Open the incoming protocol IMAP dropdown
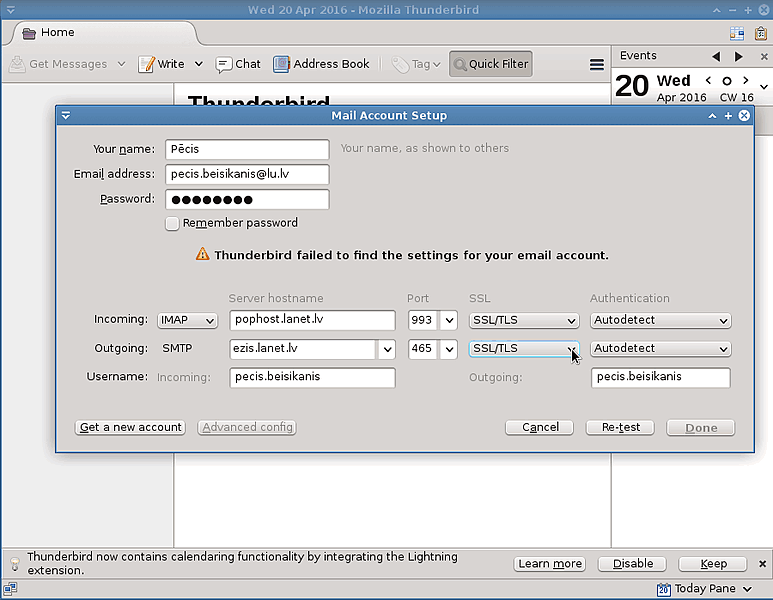 (187, 320)
